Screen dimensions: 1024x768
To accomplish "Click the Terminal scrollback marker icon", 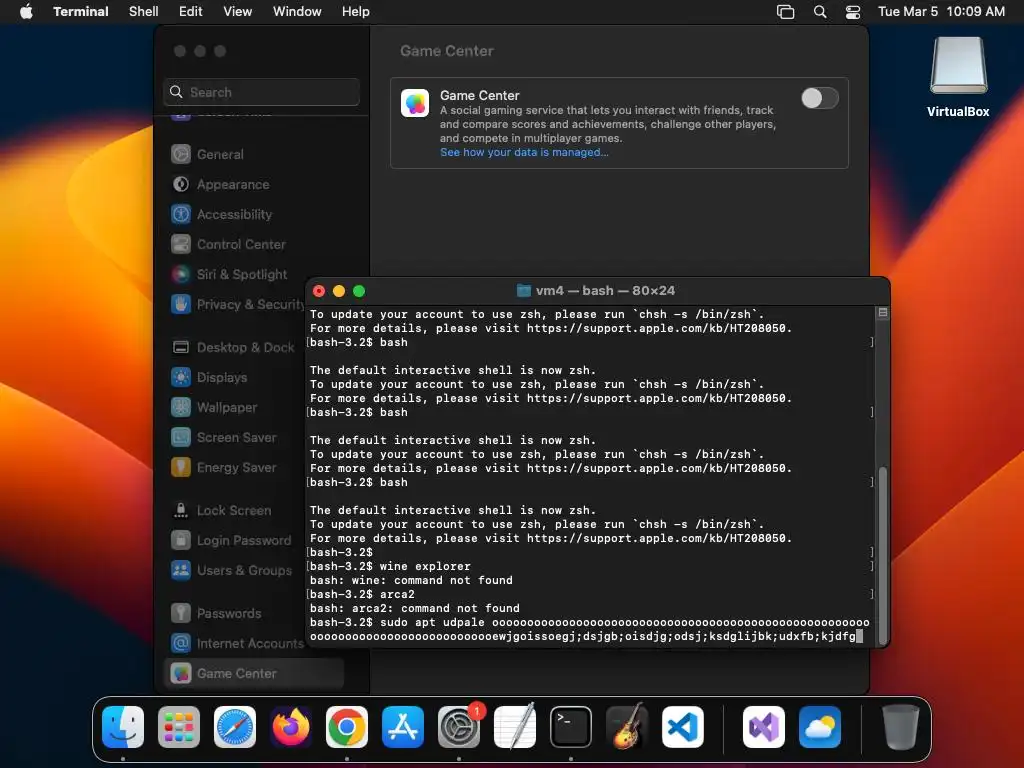I will 883,312.
